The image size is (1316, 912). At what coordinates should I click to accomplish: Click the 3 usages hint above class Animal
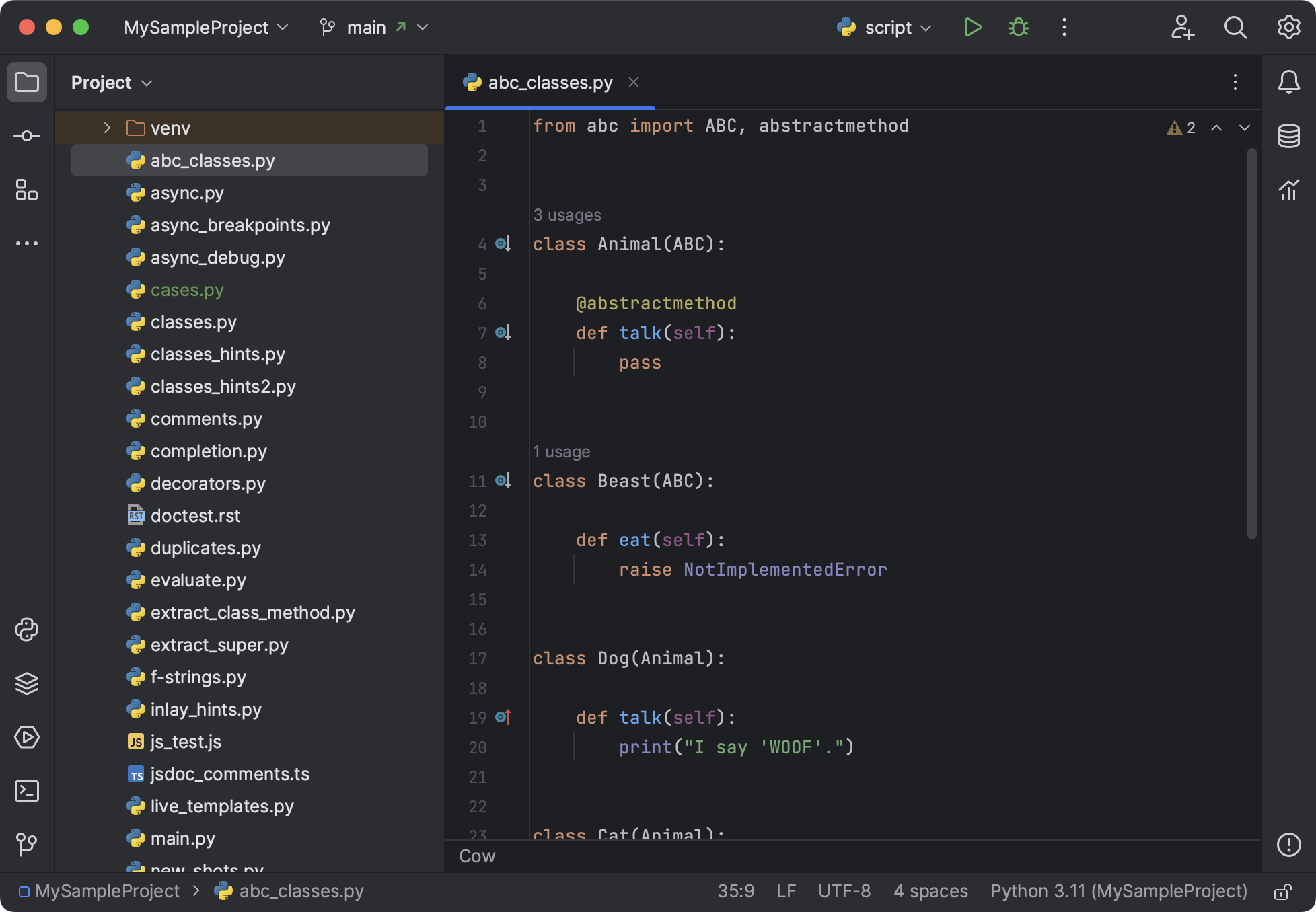pyautogui.click(x=567, y=215)
